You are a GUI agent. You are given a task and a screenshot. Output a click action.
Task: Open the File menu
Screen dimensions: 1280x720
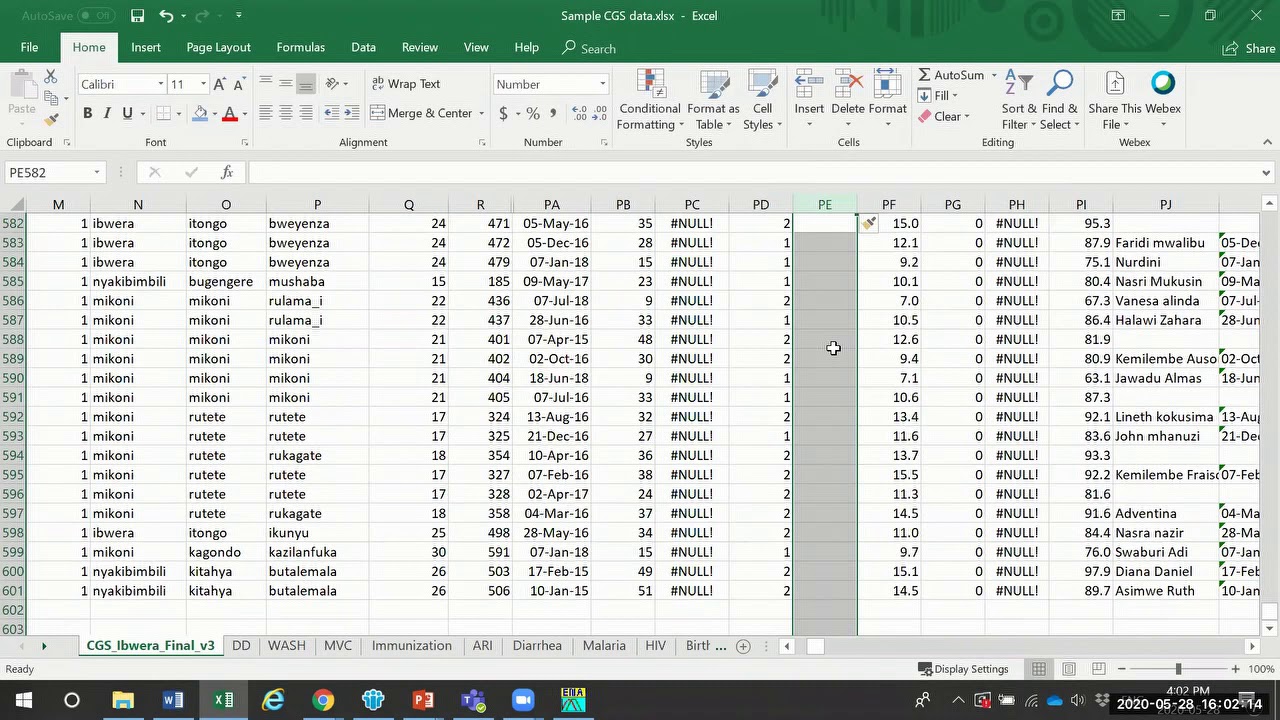point(29,47)
